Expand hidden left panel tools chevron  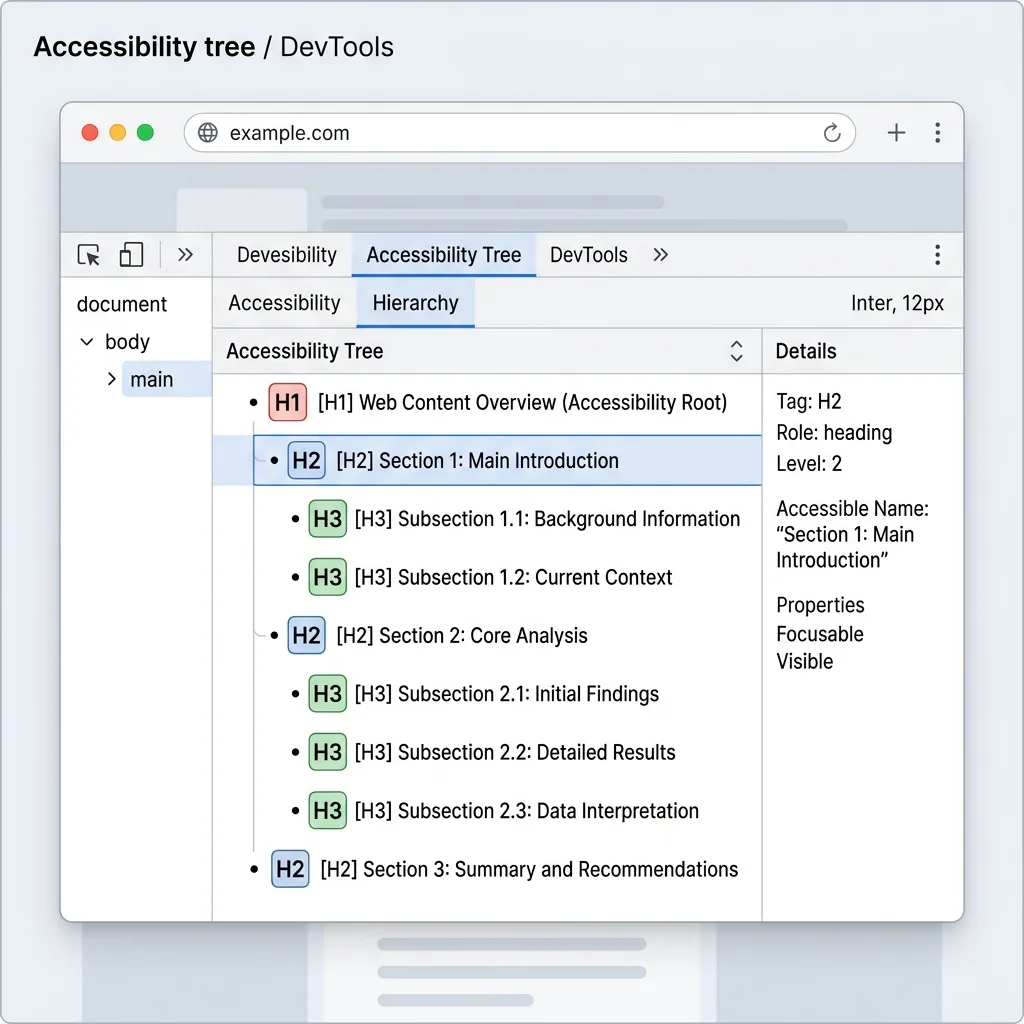pyautogui.click(x=185, y=255)
